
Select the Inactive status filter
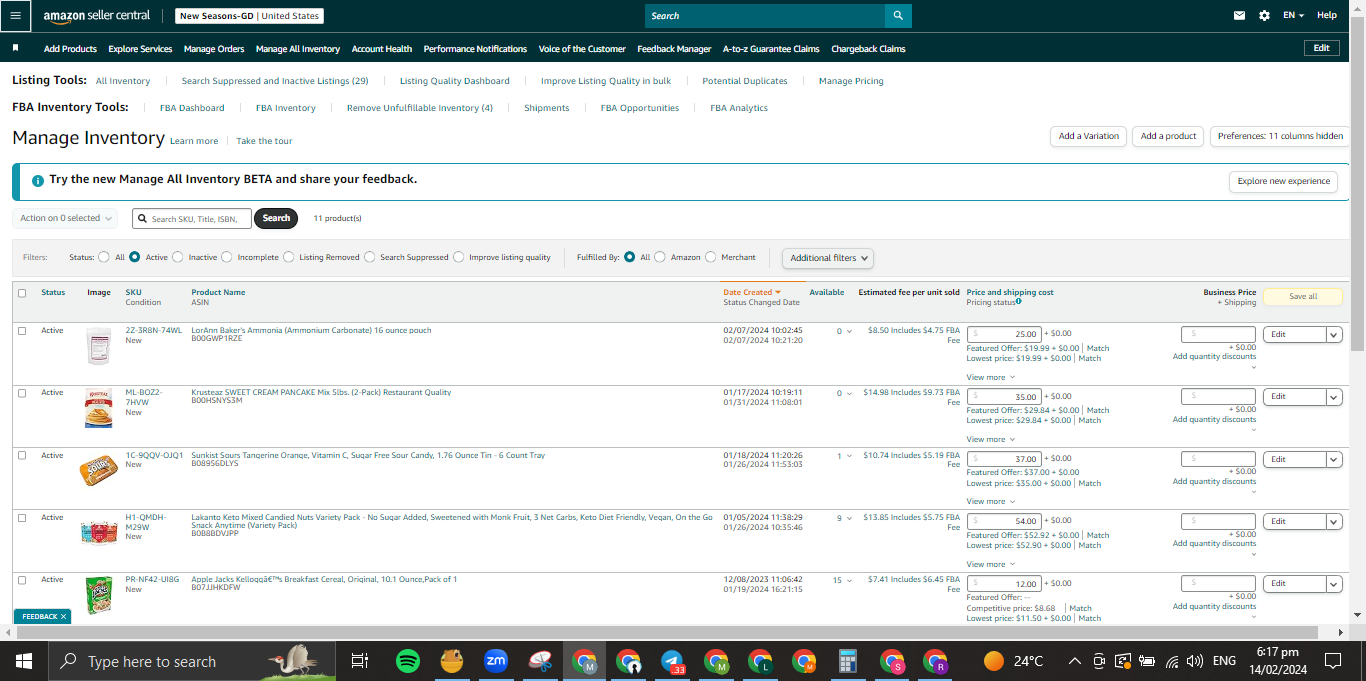point(178,257)
